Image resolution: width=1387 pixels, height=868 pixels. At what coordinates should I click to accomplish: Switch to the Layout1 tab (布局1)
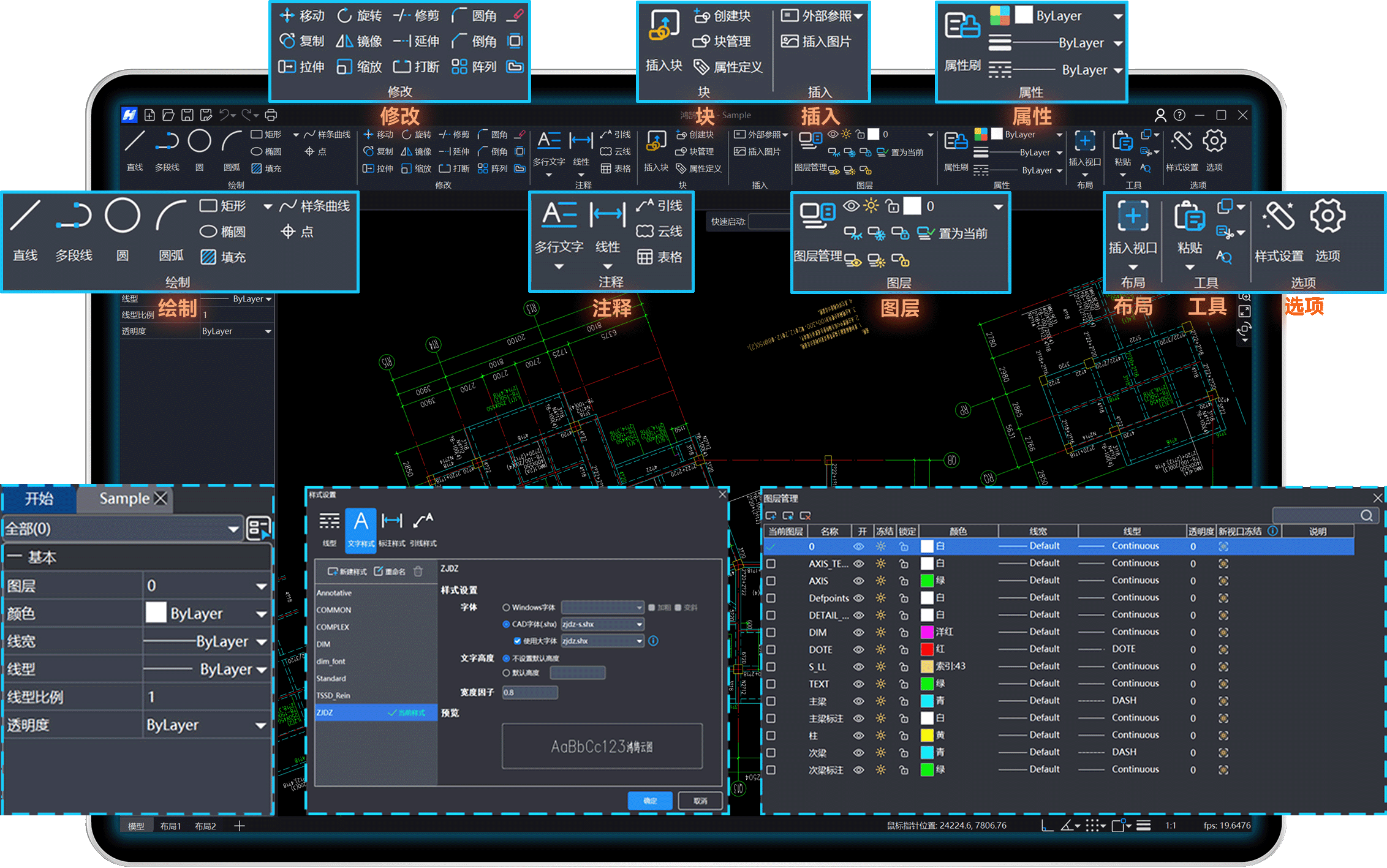[x=170, y=826]
